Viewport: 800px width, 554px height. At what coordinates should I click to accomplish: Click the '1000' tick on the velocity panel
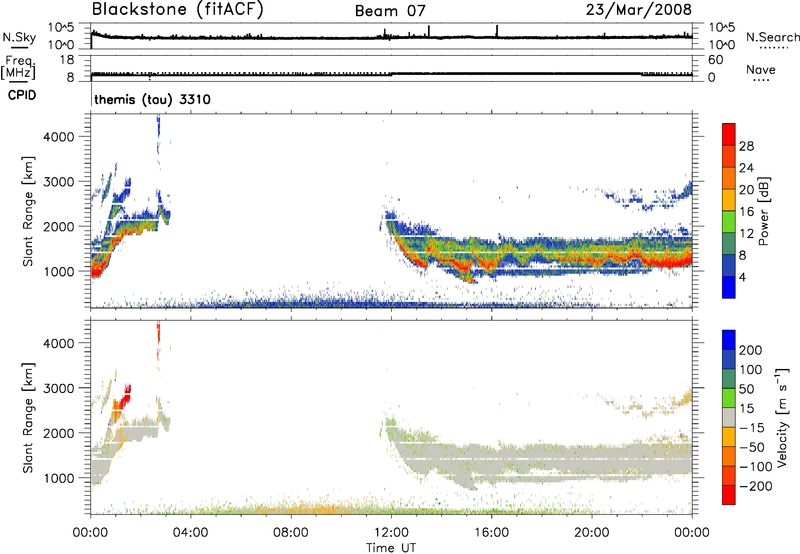tap(59, 478)
